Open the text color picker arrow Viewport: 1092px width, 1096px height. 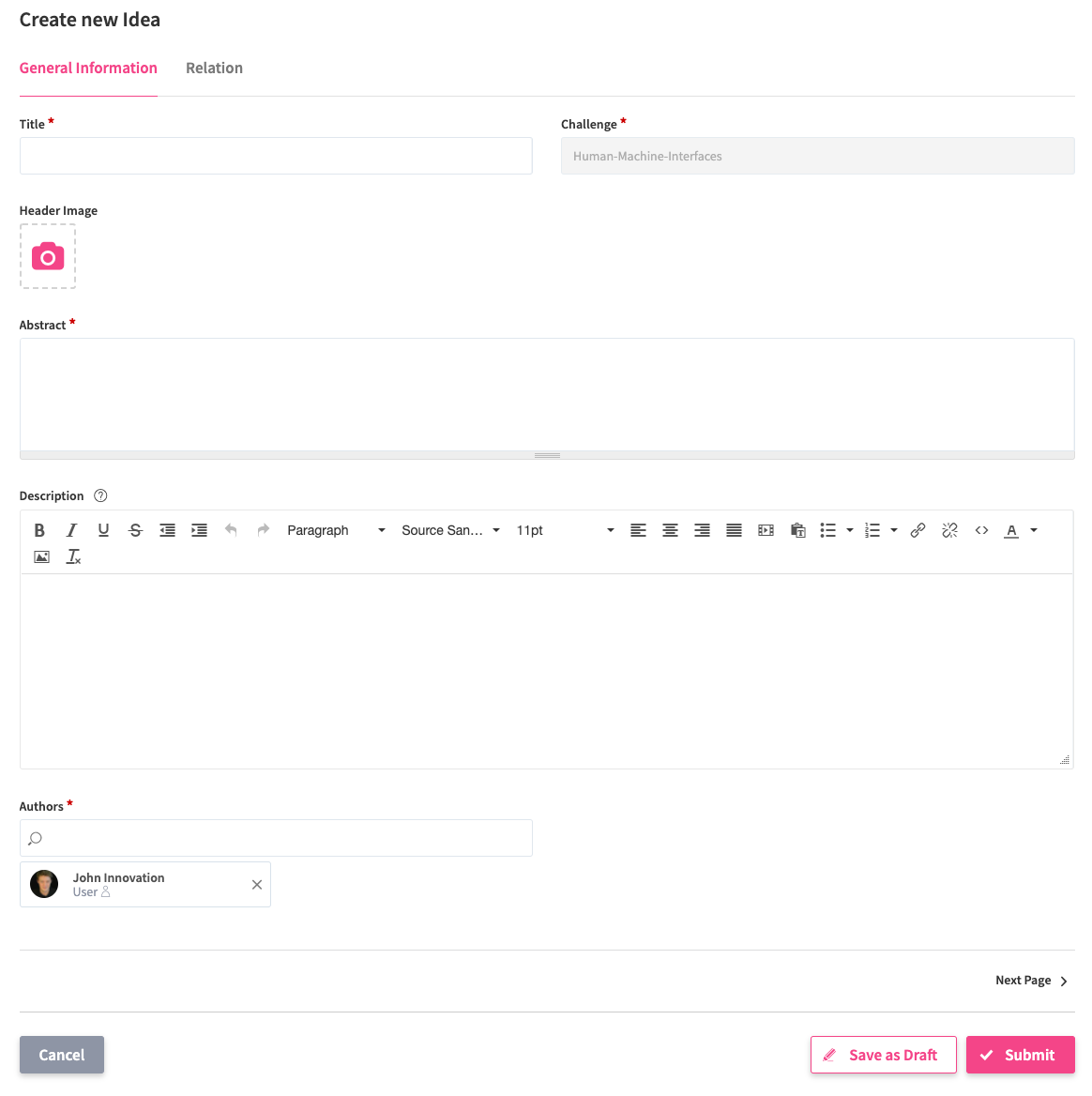click(1034, 530)
